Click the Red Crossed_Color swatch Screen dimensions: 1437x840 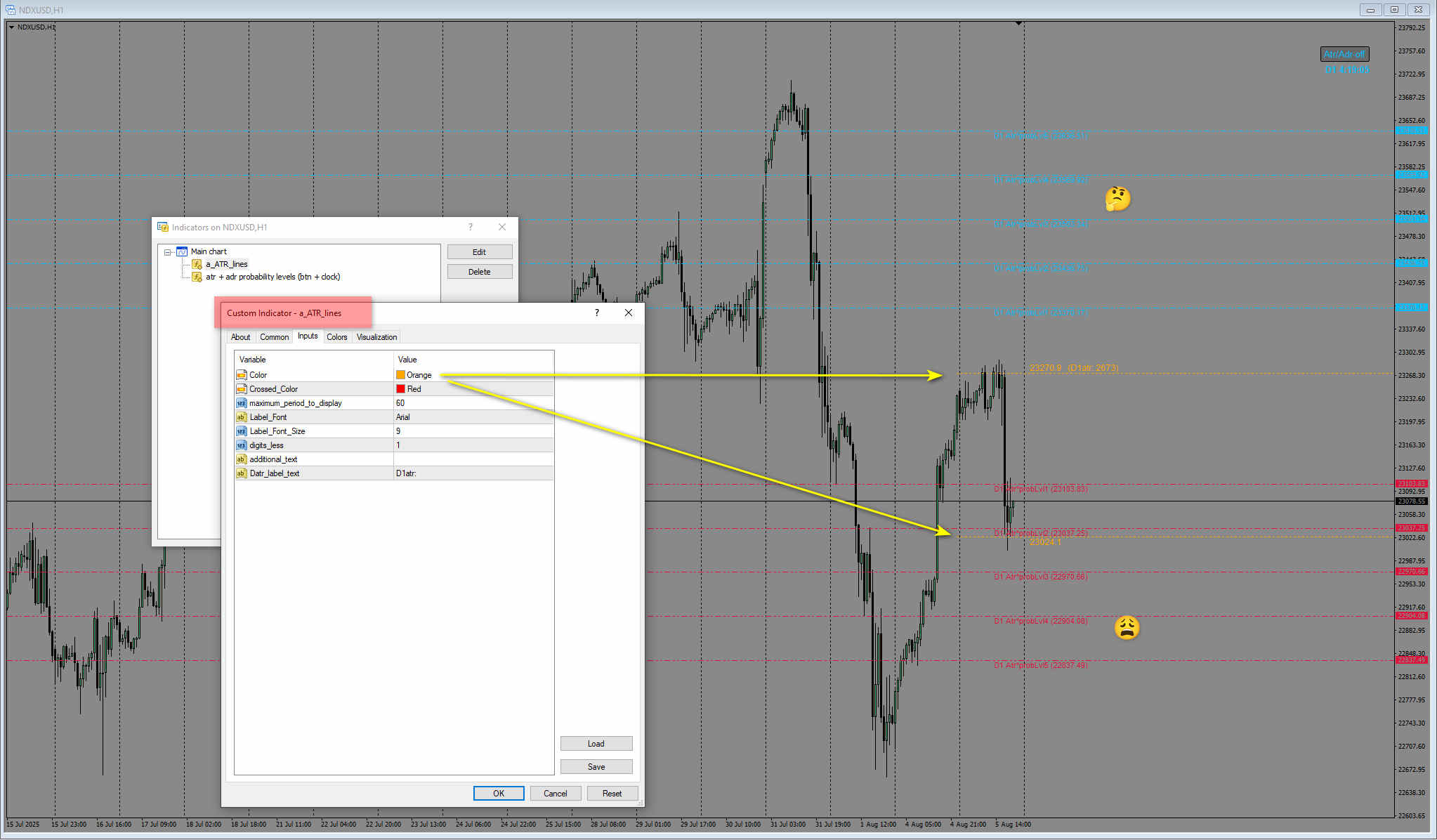(x=401, y=389)
